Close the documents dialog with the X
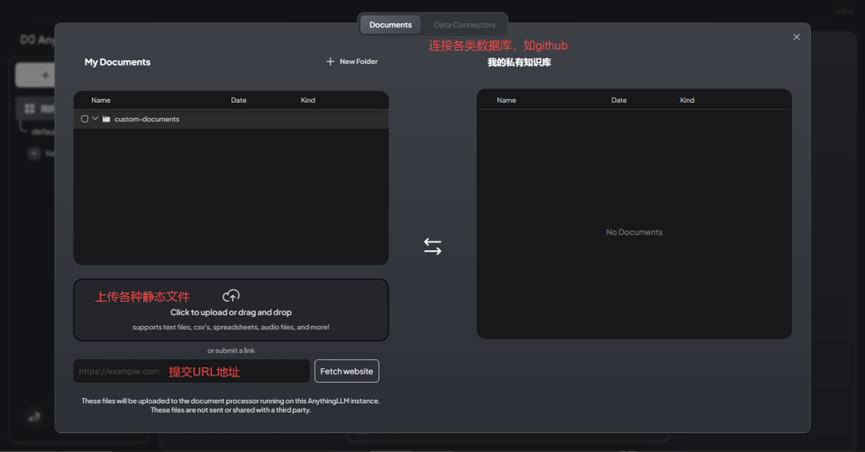Screen dimensions: 865x452 pyautogui.click(x=796, y=37)
